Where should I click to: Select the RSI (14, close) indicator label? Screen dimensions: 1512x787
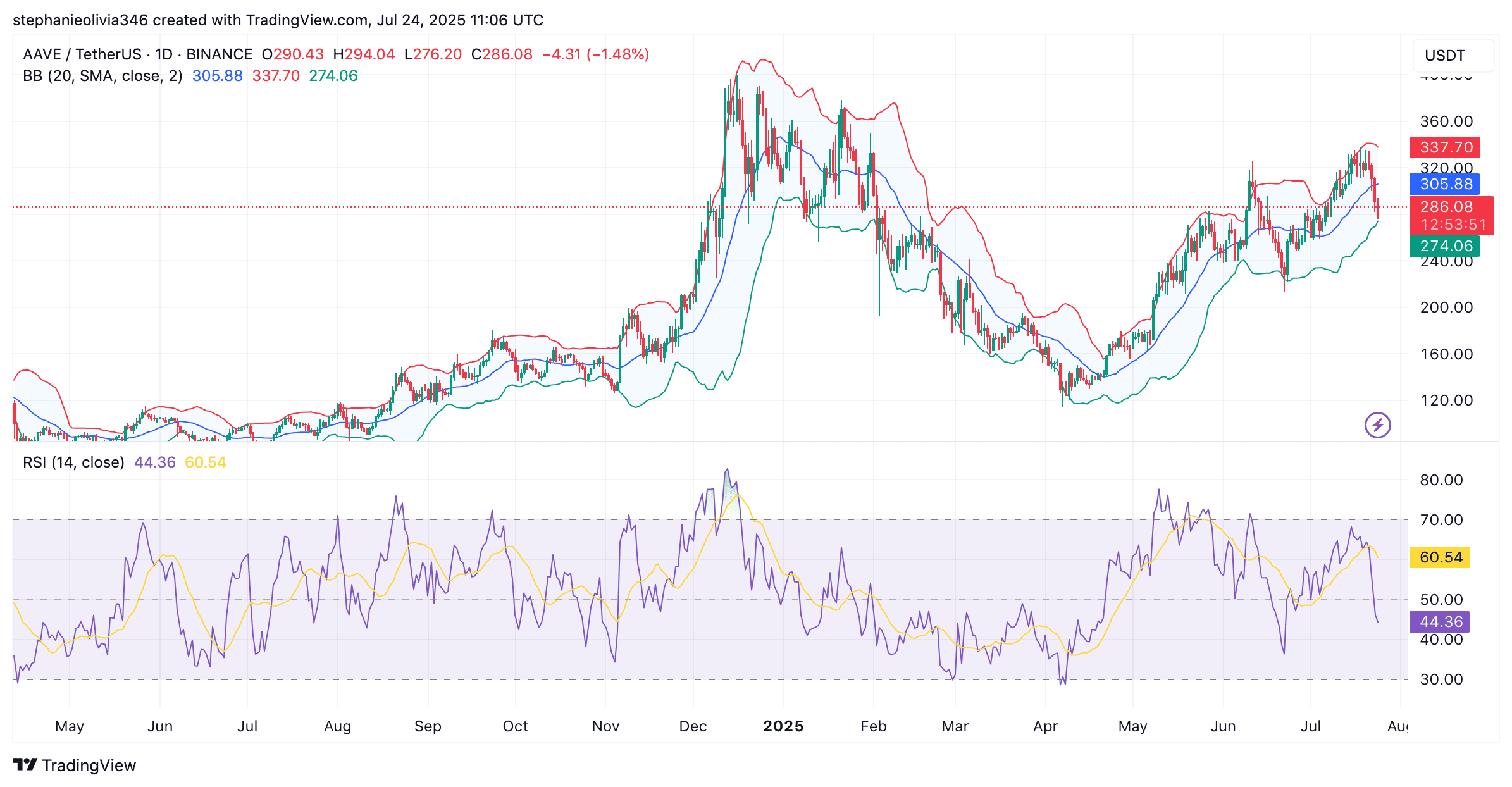pos(74,462)
